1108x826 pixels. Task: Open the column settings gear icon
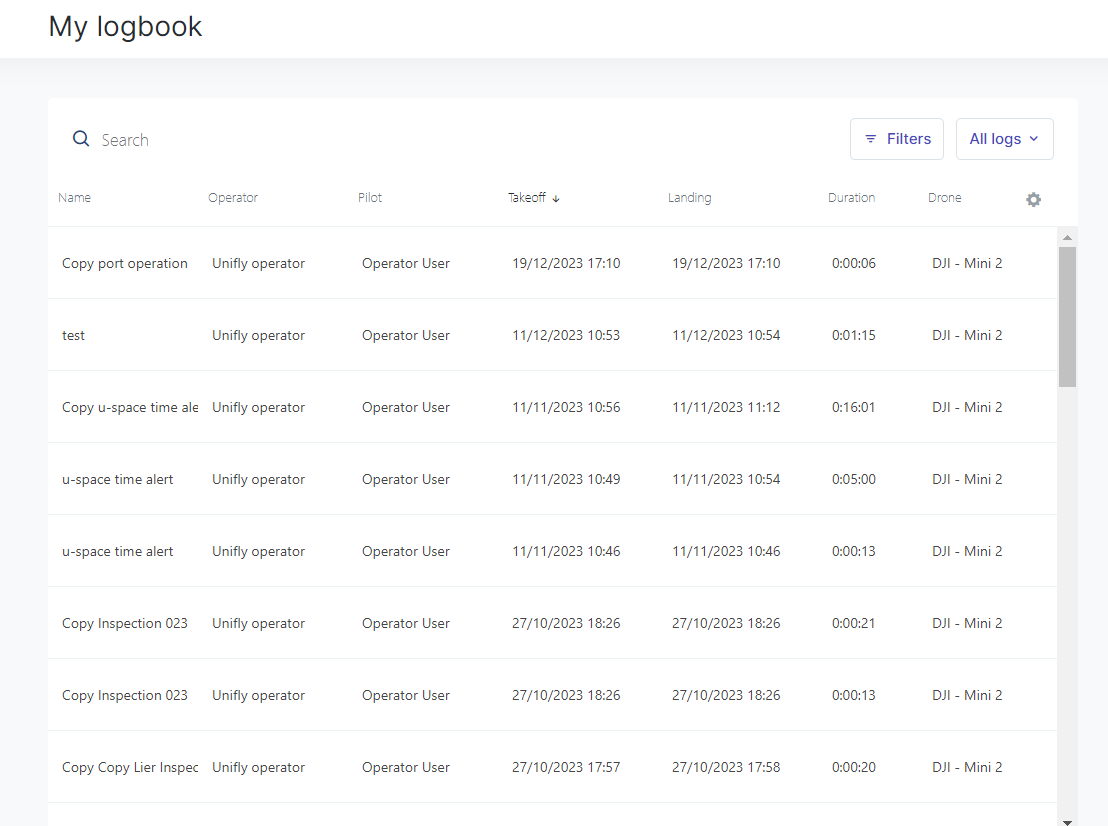[x=1033, y=199]
